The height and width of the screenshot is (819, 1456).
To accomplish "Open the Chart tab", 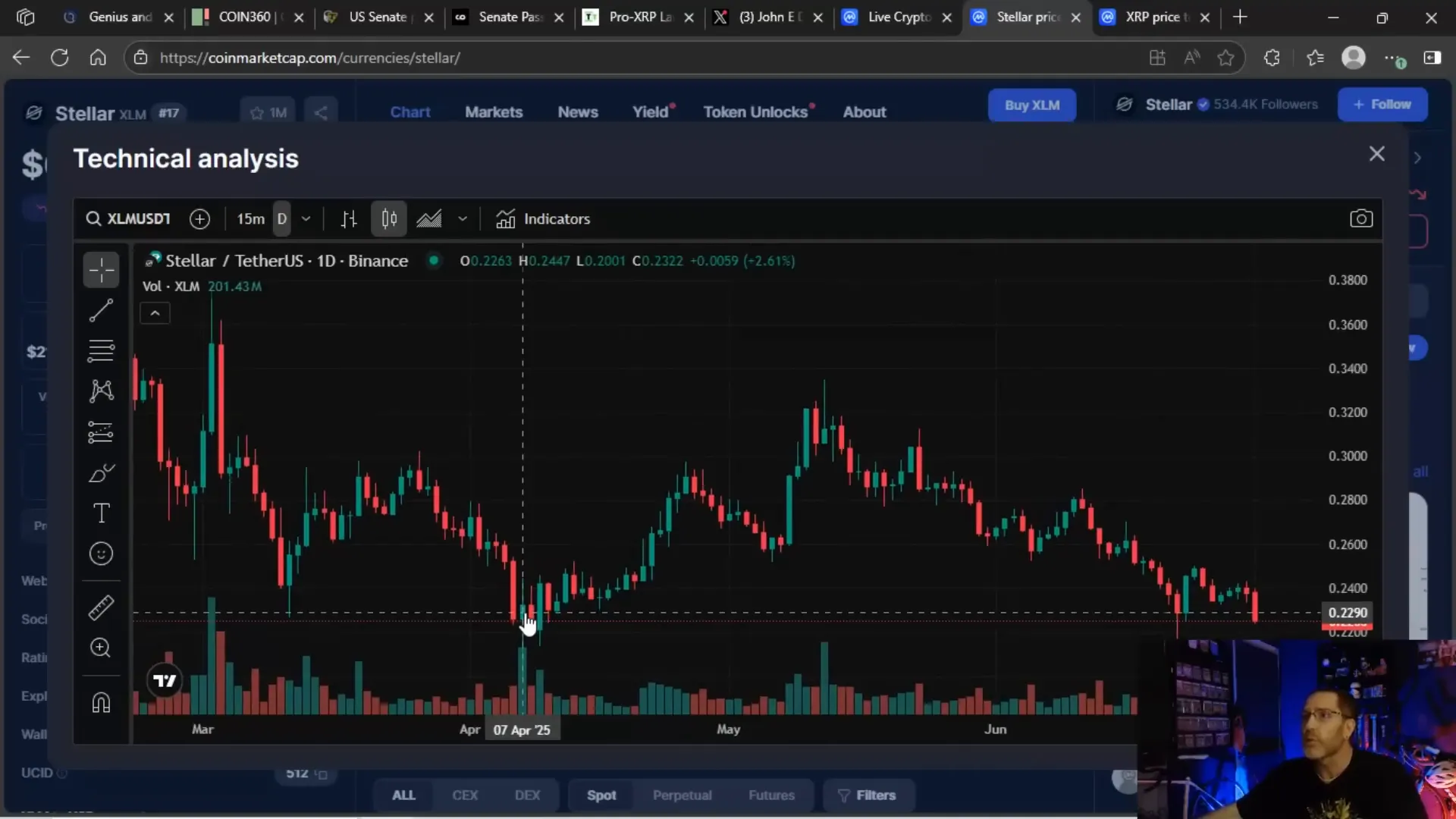I will coord(410,112).
